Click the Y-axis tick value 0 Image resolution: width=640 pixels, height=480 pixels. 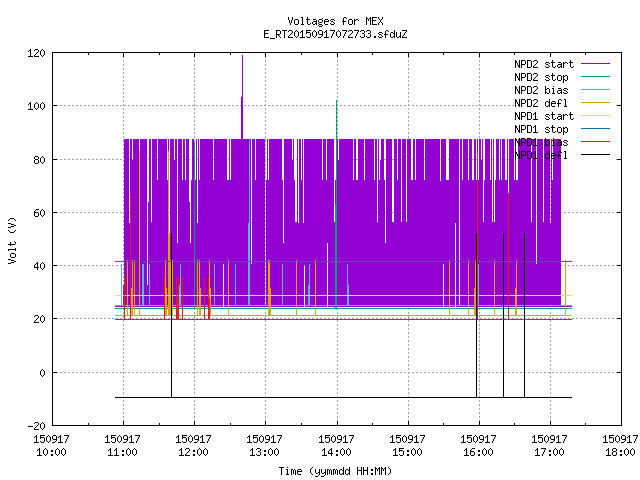coord(42,373)
